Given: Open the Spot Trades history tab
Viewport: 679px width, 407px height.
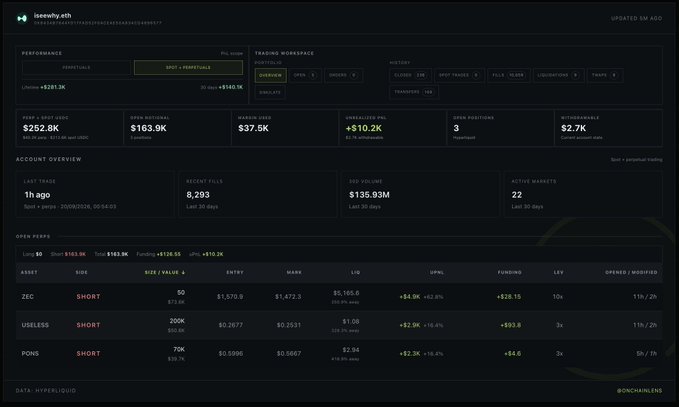Looking at the screenshot, I should (x=459, y=75).
